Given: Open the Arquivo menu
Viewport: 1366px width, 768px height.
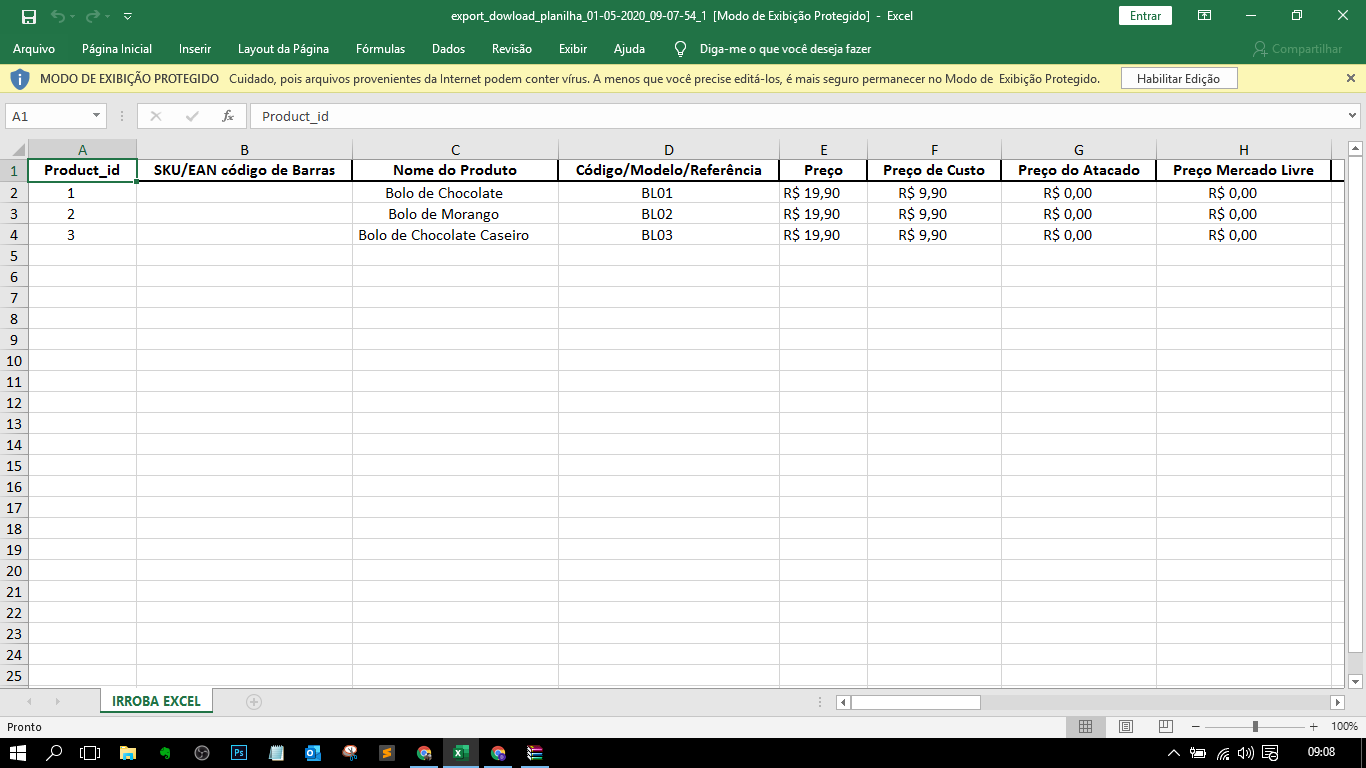Looking at the screenshot, I should [34, 48].
